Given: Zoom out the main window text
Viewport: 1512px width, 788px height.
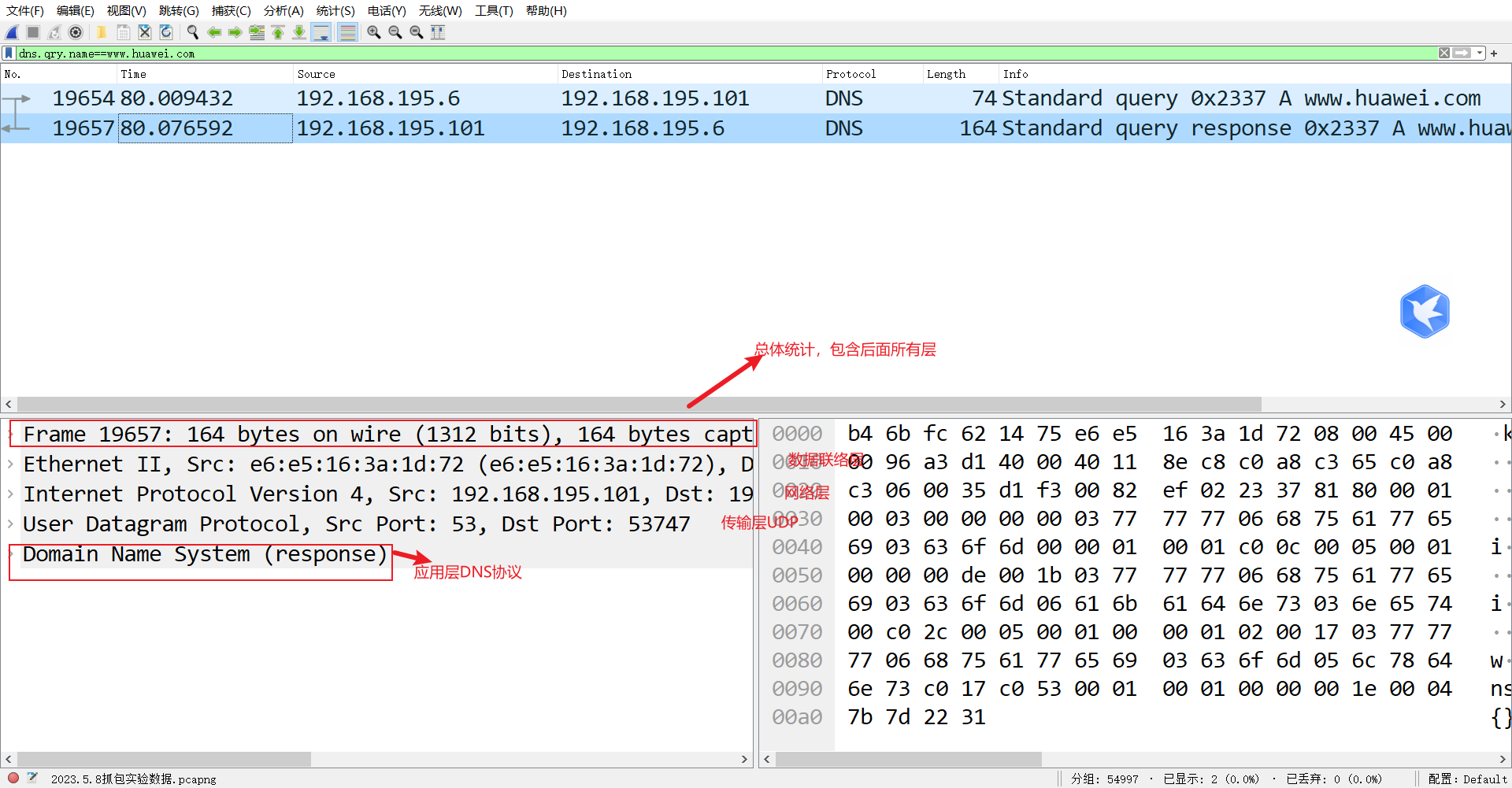Looking at the screenshot, I should pos(395,32).
